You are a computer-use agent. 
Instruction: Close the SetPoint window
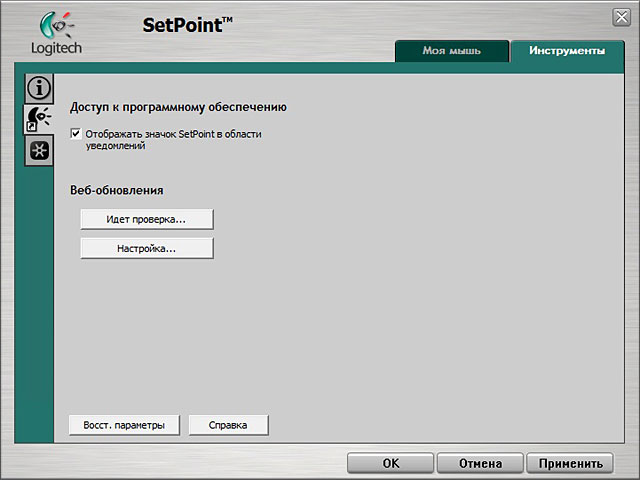pos(621,18)
